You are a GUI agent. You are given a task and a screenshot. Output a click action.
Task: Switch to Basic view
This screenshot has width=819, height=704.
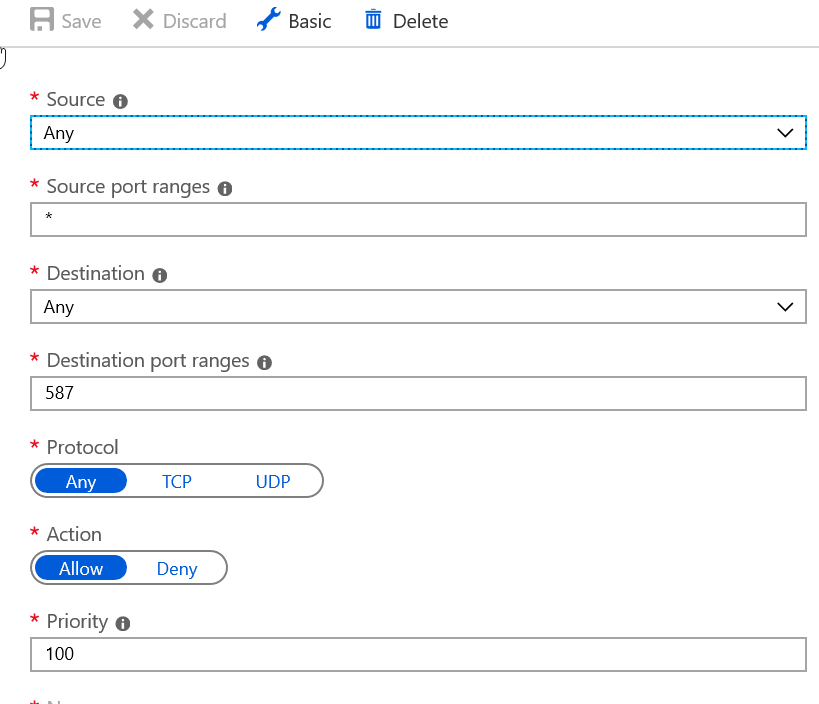[309, 21]
